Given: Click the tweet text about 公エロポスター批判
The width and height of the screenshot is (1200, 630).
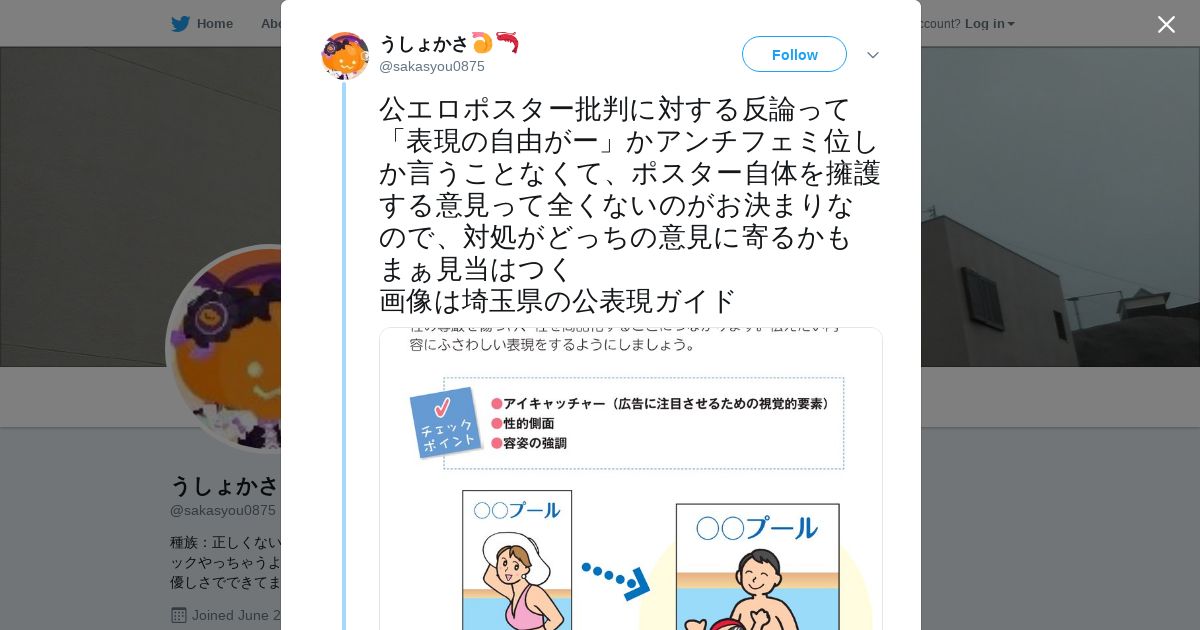Looking at the screenshot, I should 630,204.
